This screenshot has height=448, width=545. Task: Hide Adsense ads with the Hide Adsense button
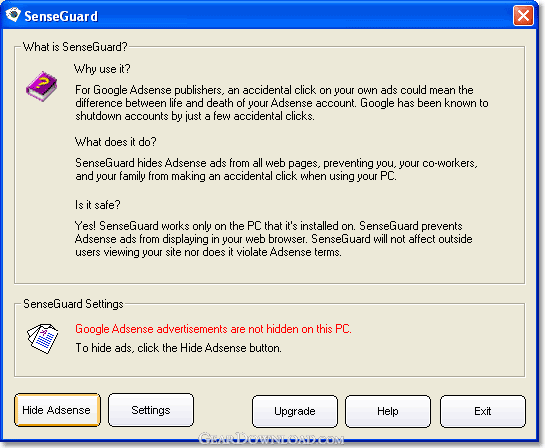coord(57,410)
